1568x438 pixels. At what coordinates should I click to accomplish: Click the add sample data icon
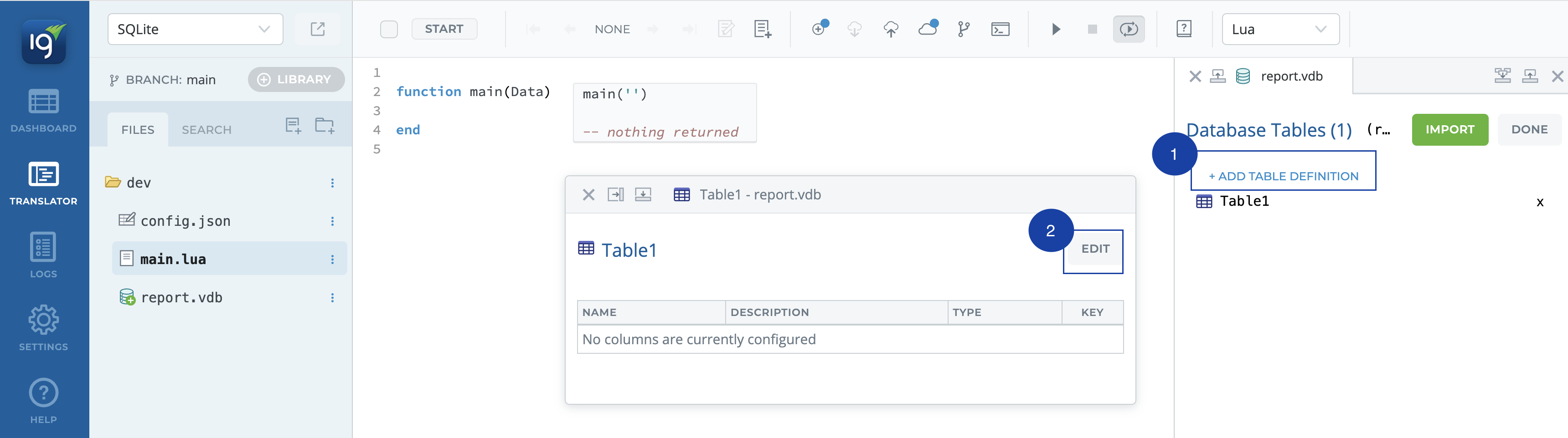pos(763,29)
